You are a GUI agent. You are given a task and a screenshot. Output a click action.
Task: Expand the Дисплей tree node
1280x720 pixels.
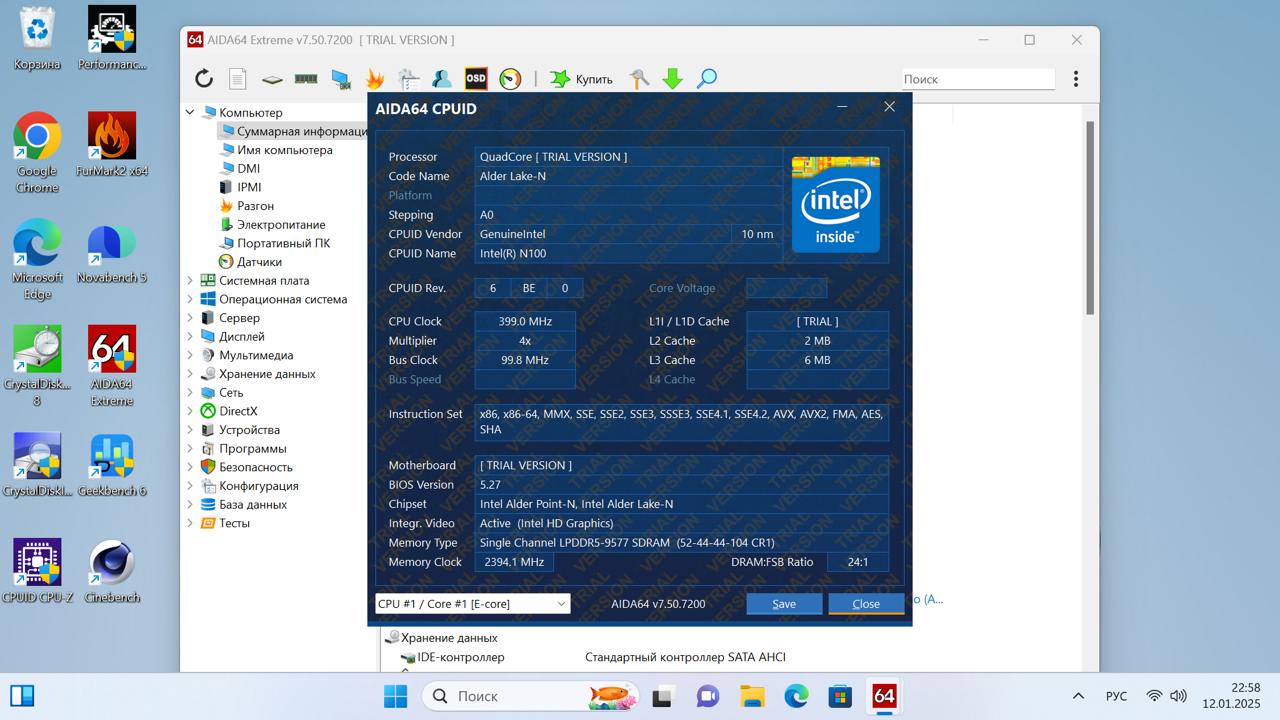[190, 337]
